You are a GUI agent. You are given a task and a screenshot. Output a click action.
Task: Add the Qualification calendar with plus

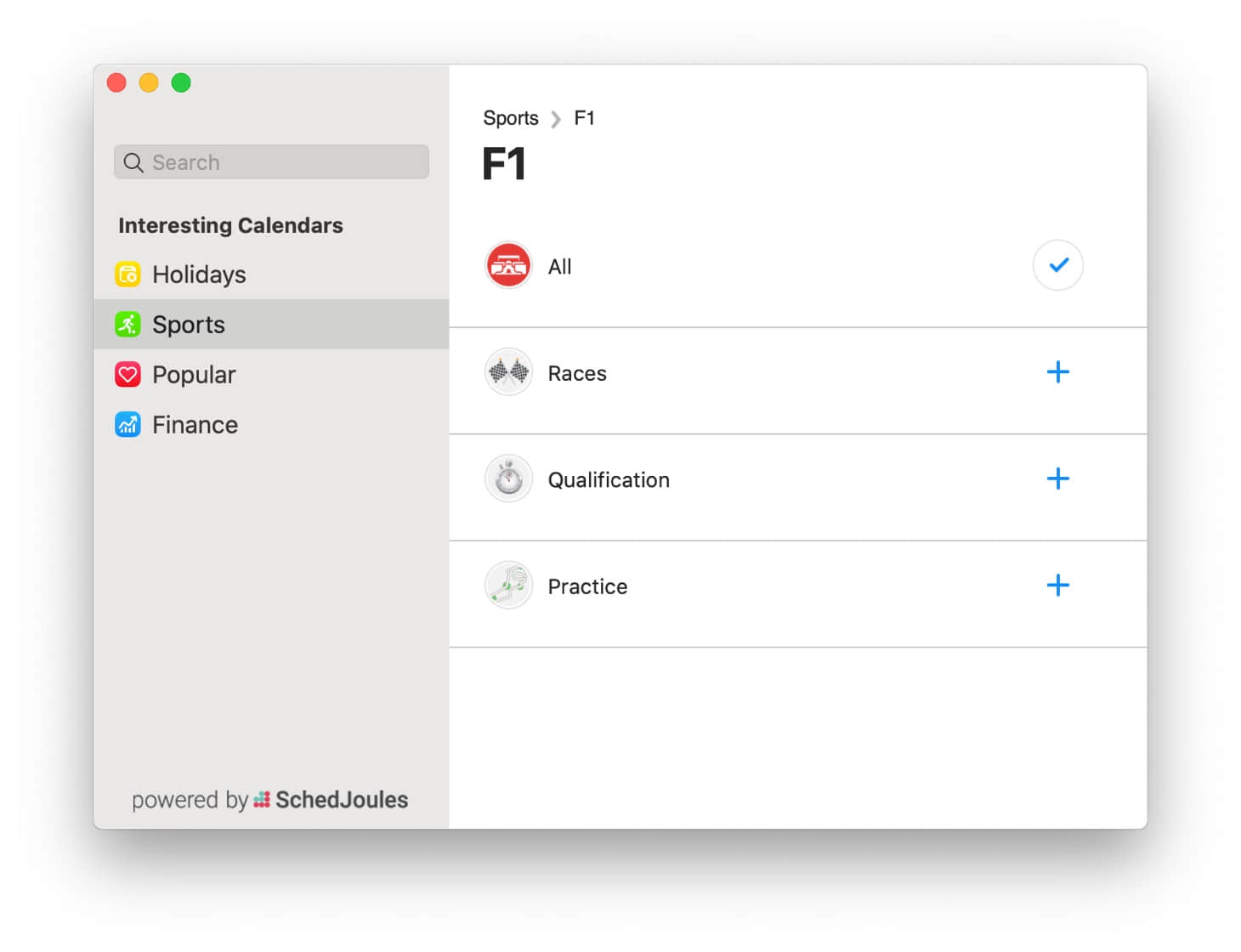(1057, 479)
